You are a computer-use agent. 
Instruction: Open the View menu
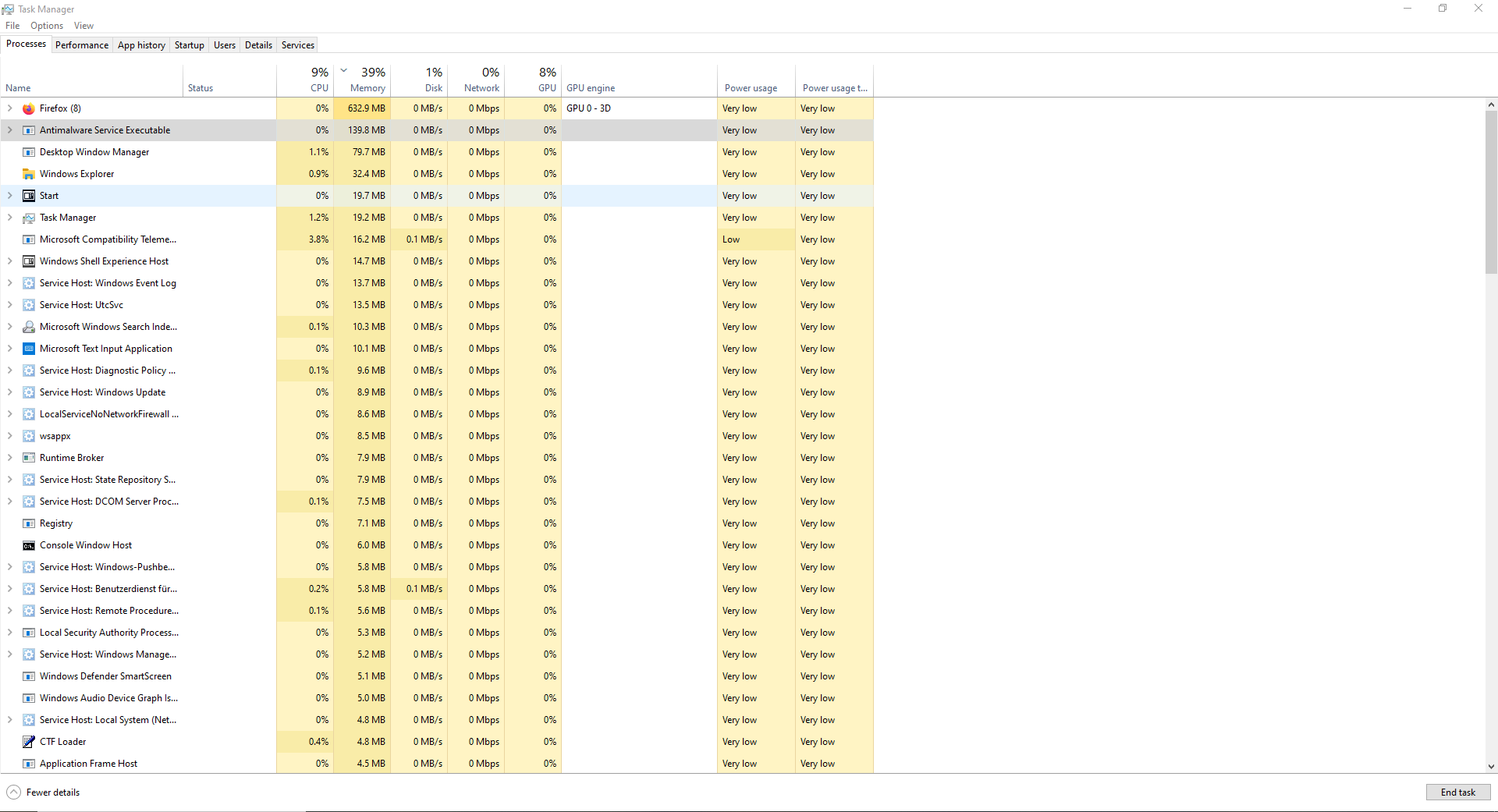[x=83, y=26]
